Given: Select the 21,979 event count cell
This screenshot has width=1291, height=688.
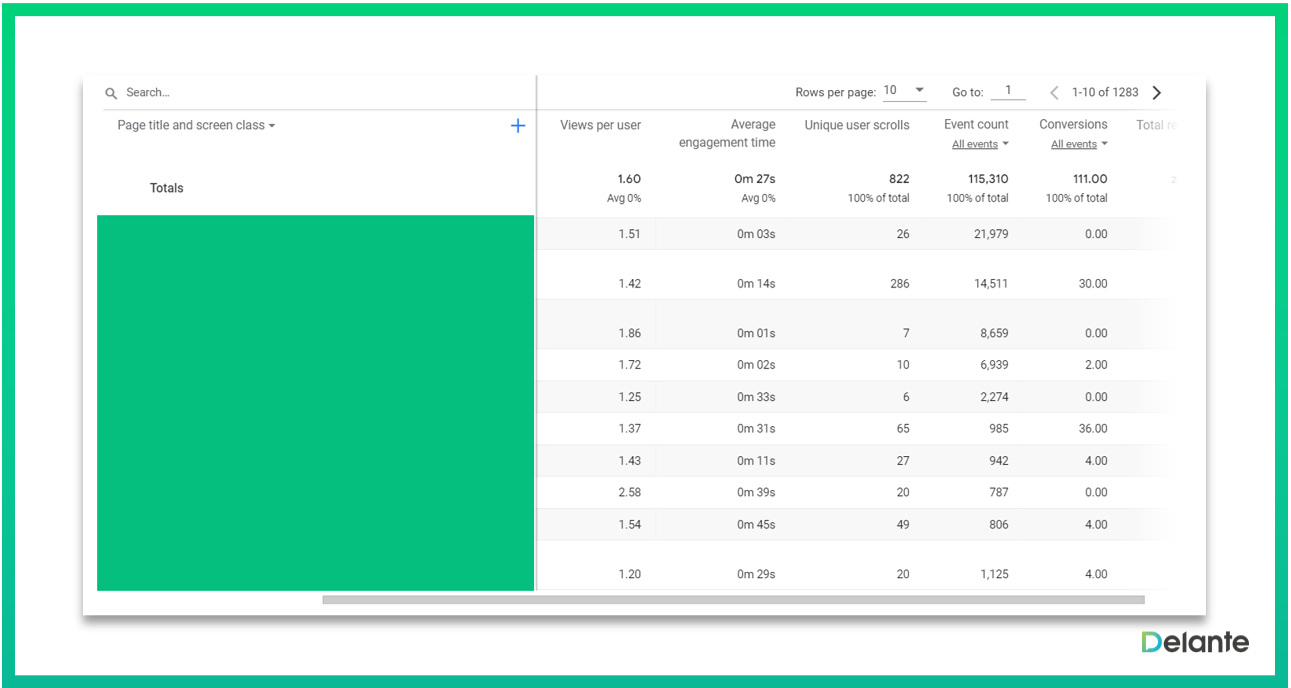Looking at the screenshot, I should point(991,234).
